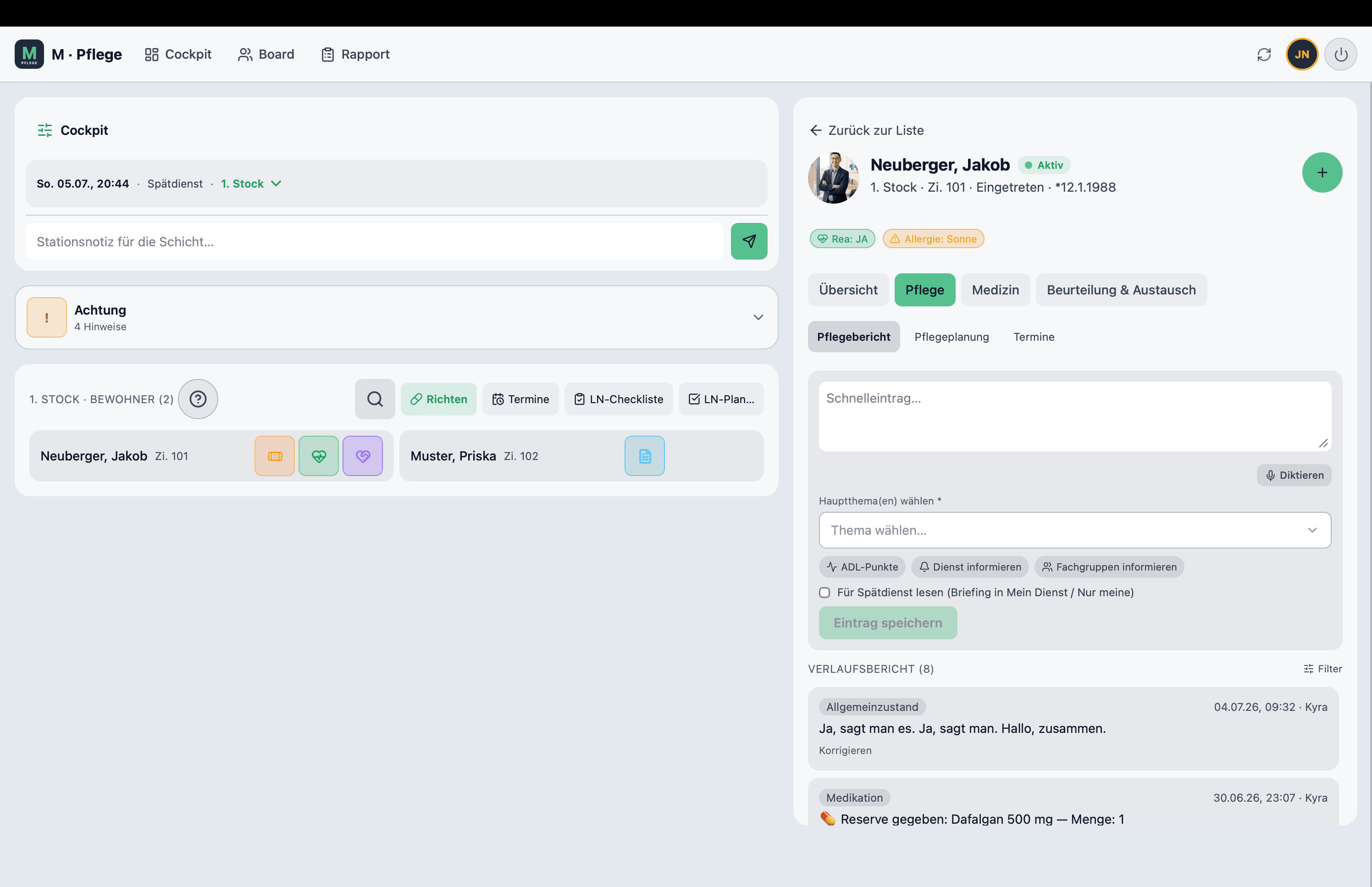The width and height of the screenshot is (1372, 887).
Task: Start dictation with Diktieren button
Action: pyautogui.click(x=1294, y=475)
